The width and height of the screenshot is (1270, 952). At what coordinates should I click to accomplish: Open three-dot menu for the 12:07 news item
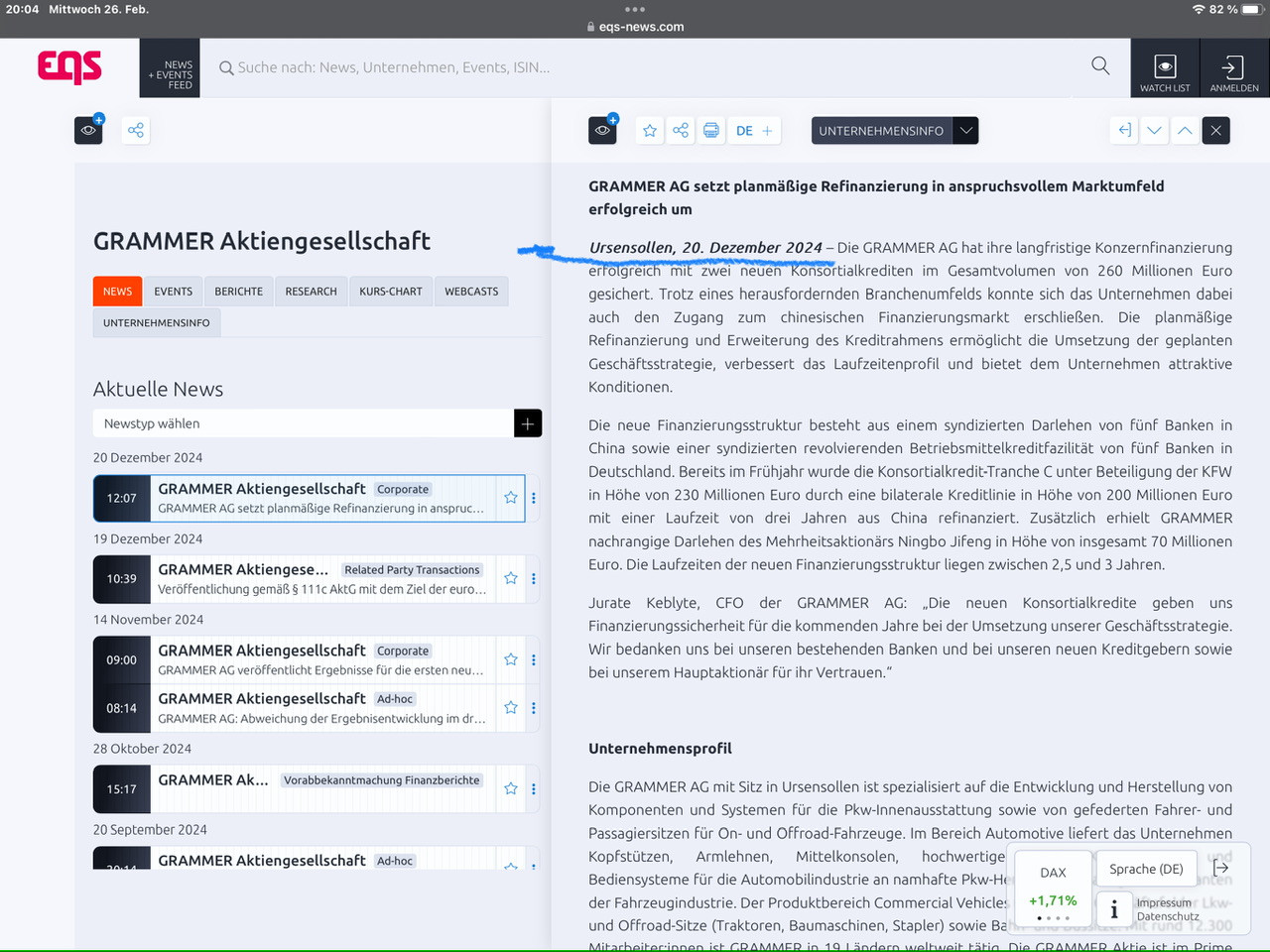click(x=534, y=498)
